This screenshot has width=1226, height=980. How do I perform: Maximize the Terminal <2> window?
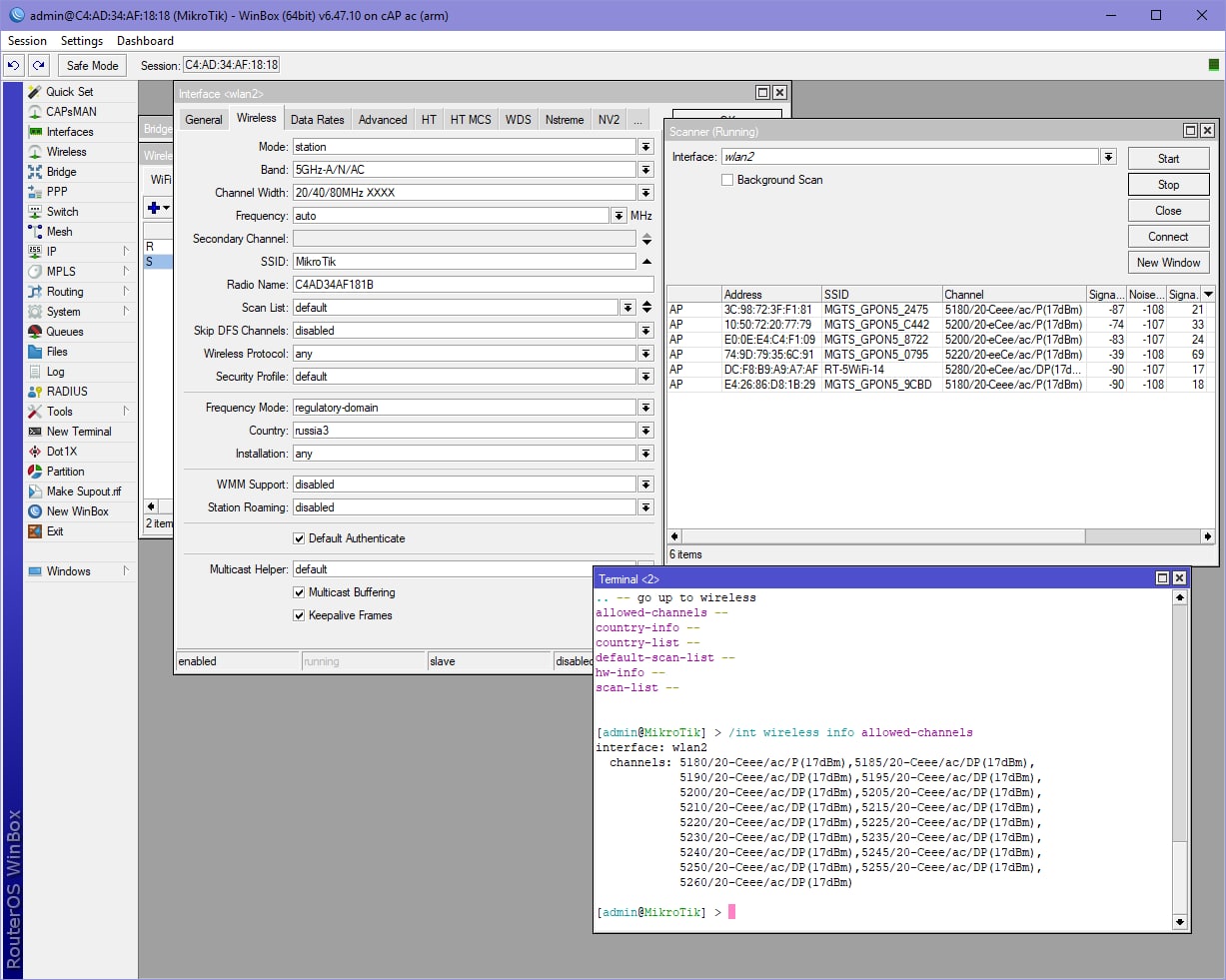coord(1162,577)
